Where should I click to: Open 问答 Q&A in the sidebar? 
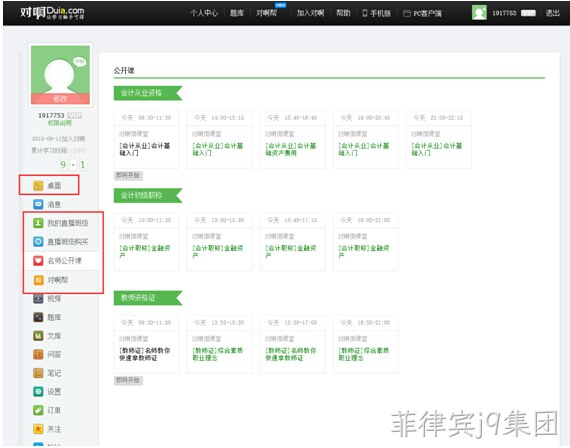[x=48, y=354]
